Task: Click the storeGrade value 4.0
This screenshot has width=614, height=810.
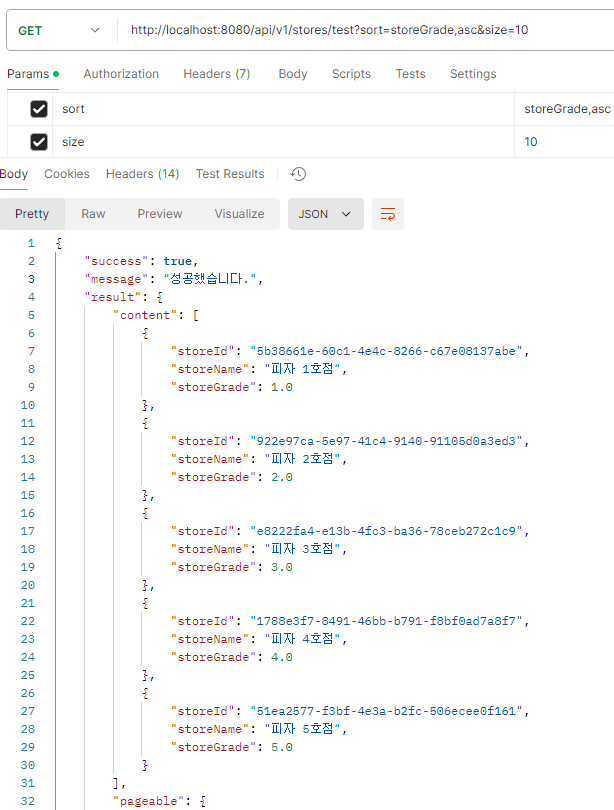Action: pyautogui.click(x=281, y=657)
